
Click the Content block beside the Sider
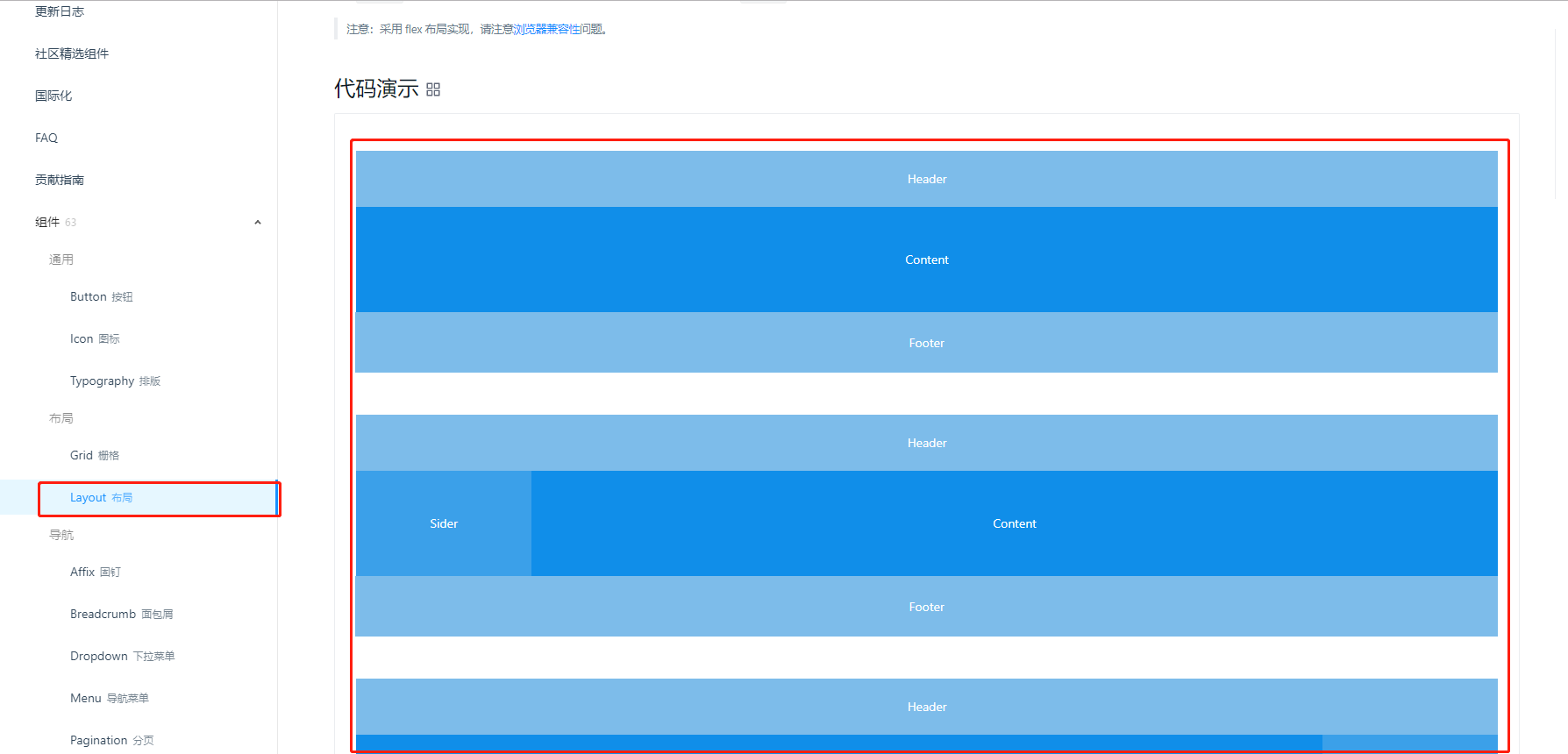1015,523
